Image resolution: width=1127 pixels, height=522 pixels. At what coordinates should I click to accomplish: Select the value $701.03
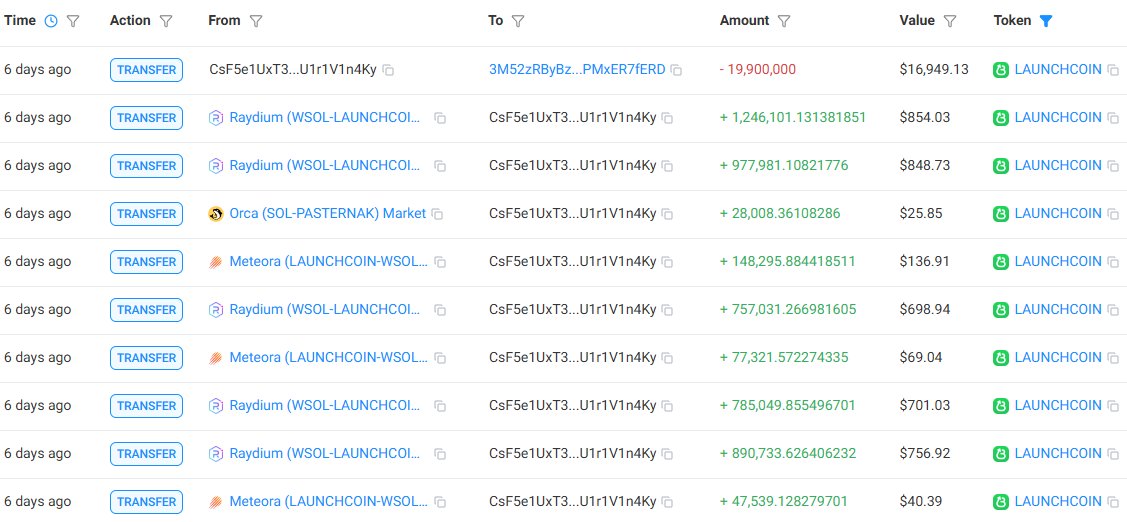(924, 406)
